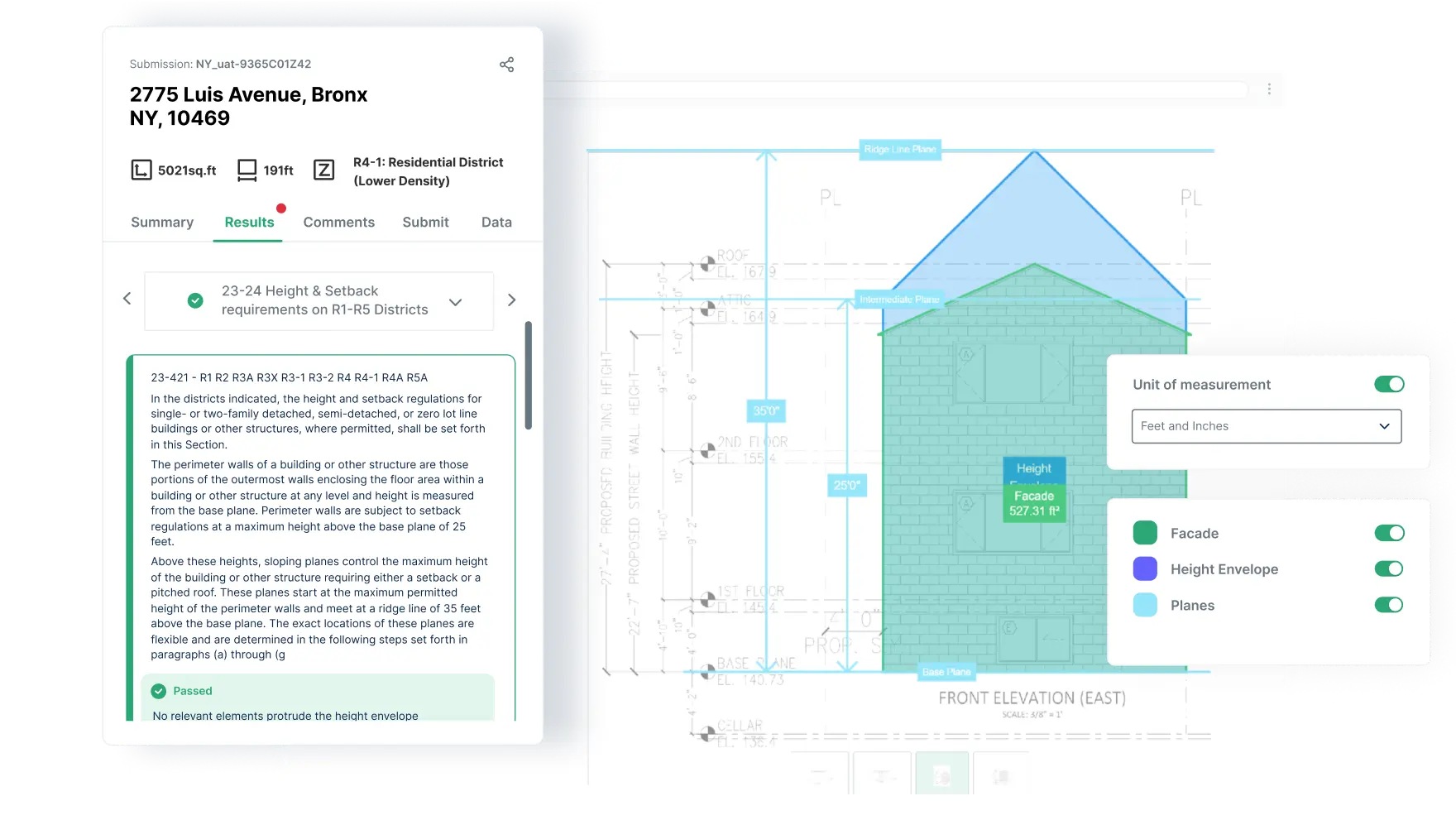Toggle Height Envelope layer visibility
Image resolution: width=1456 pixels, height=820 pixels.
1389,568
